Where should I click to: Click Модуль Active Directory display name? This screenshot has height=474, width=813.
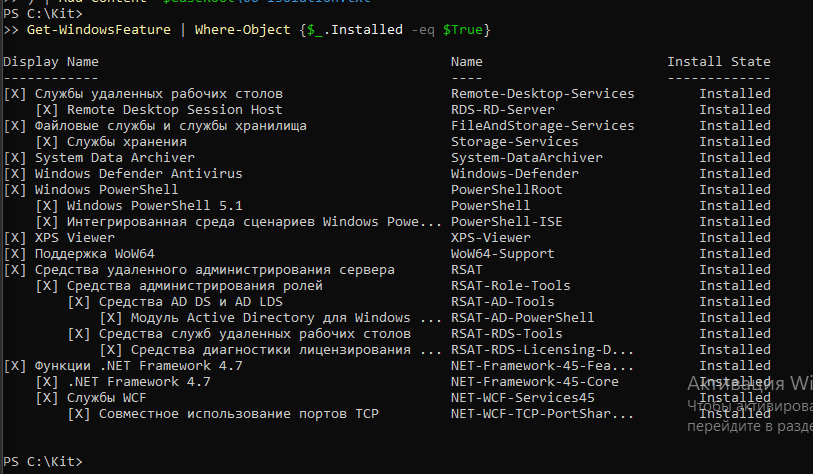pos(286,318)
